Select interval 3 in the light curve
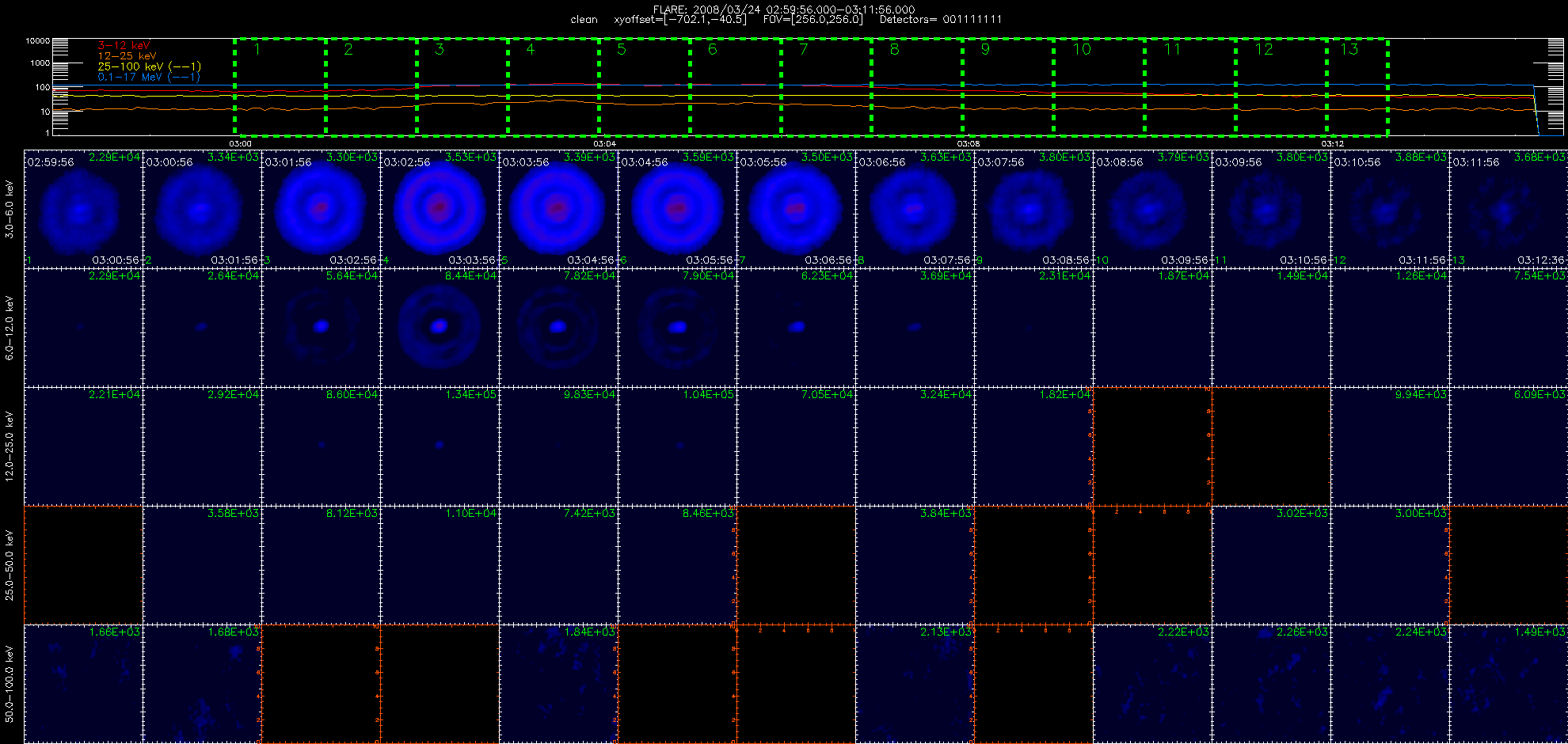 pos(462,87)
